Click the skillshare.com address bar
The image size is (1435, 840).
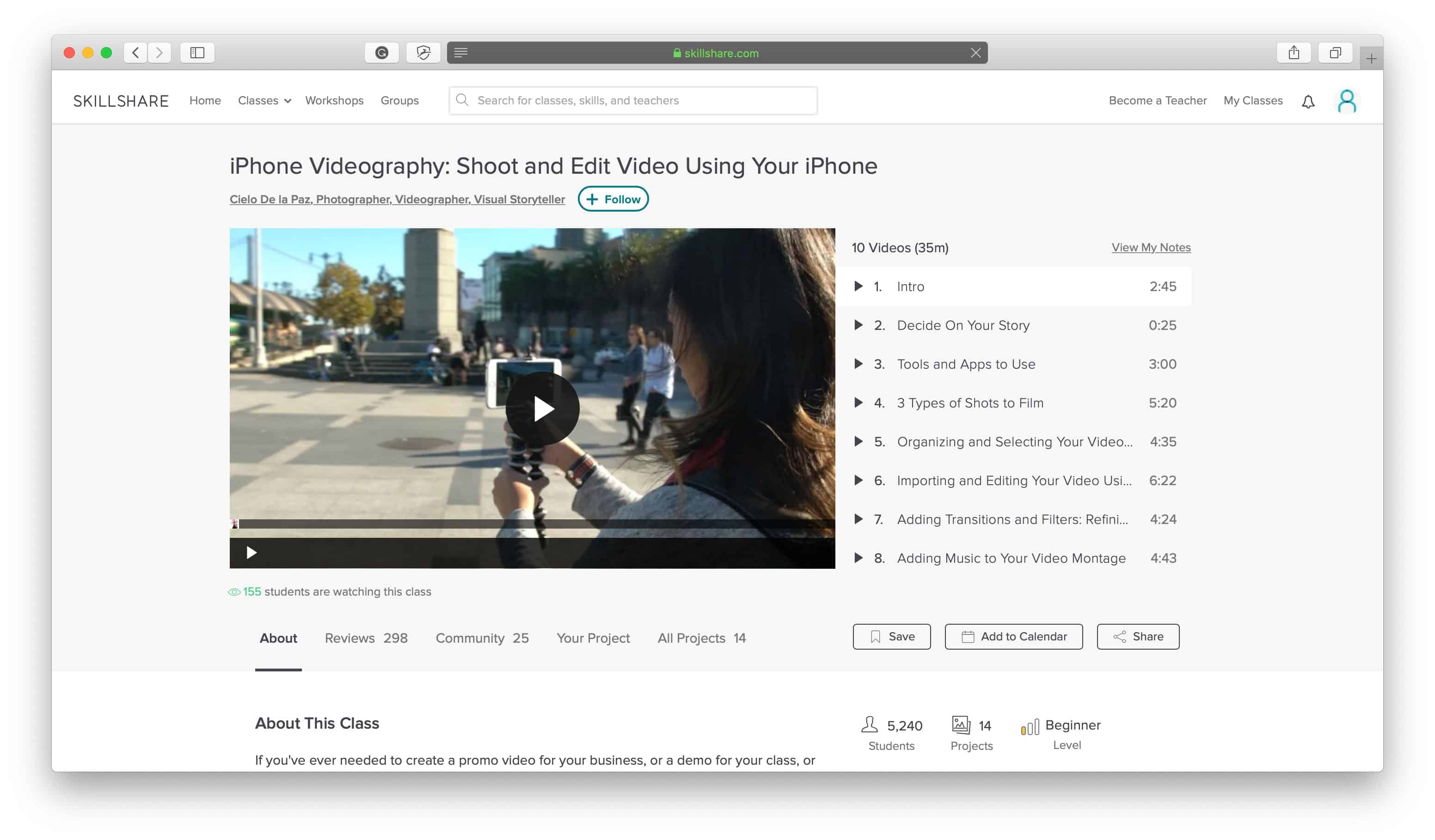(717, 53)
